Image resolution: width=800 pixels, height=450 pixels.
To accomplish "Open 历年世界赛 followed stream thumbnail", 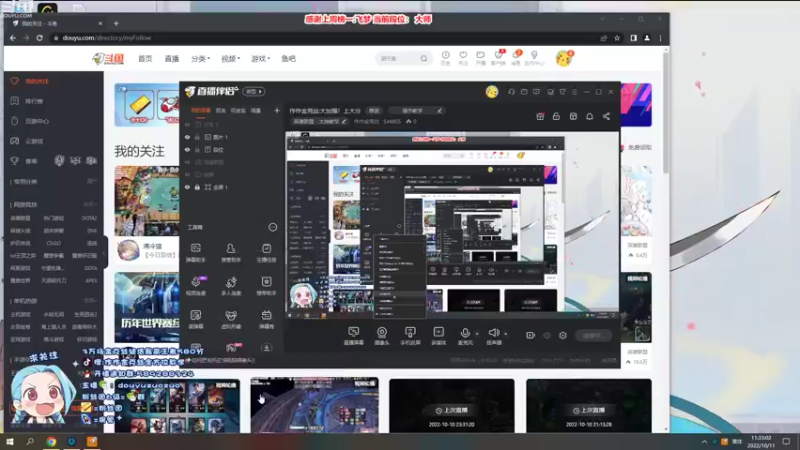I will 147,307.
